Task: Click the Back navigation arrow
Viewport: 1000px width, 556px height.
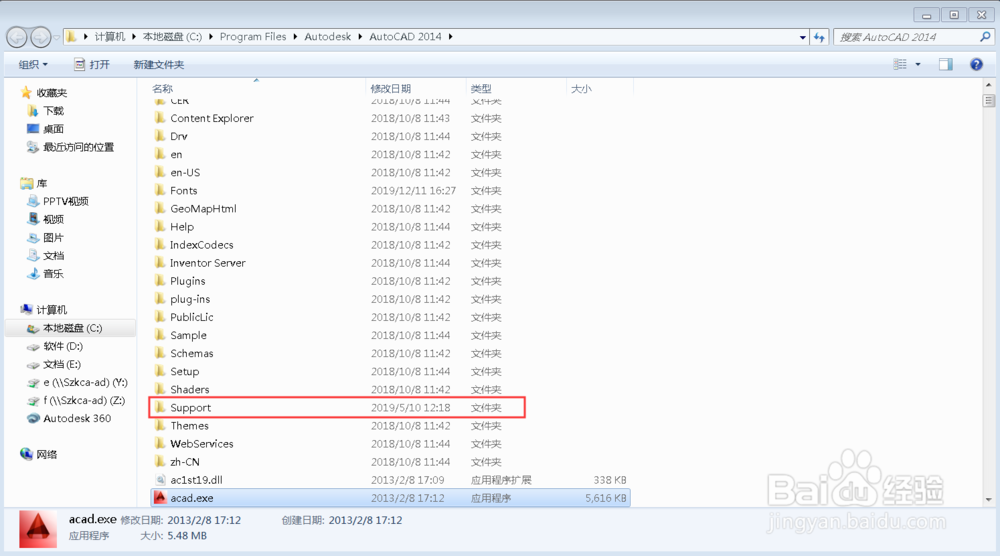Action: [x=17, y=38]
